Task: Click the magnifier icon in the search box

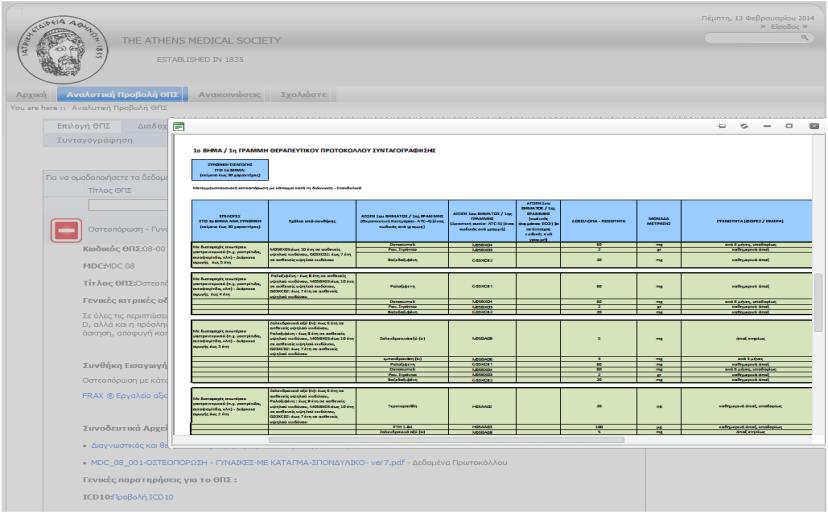Action: tap(805, 38)
